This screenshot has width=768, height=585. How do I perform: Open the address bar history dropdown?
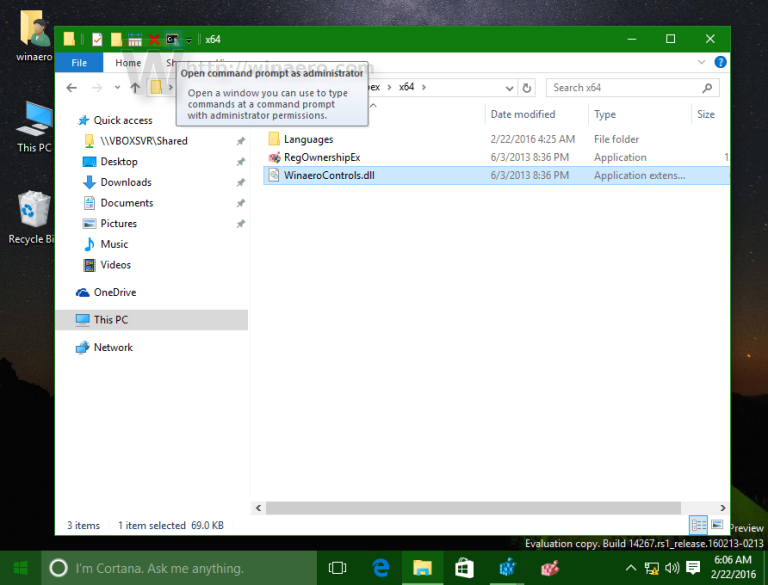[507, 88]
